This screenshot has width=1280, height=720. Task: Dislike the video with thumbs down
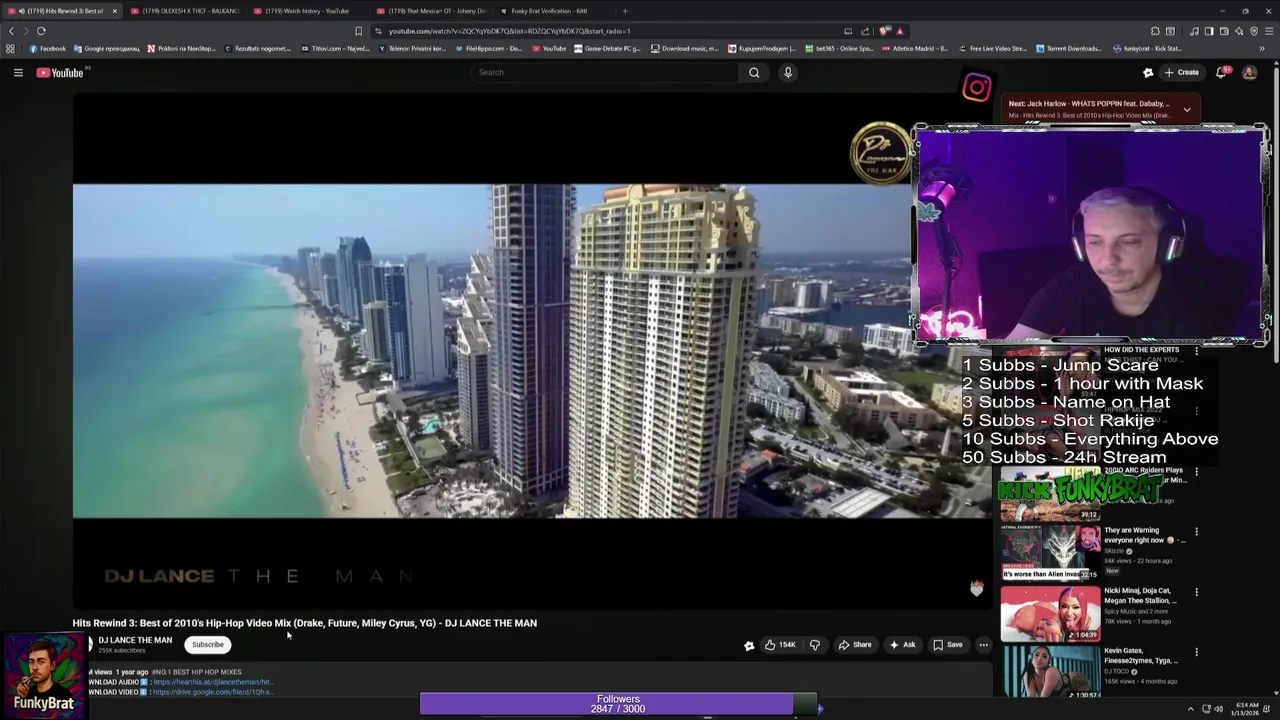815,645
